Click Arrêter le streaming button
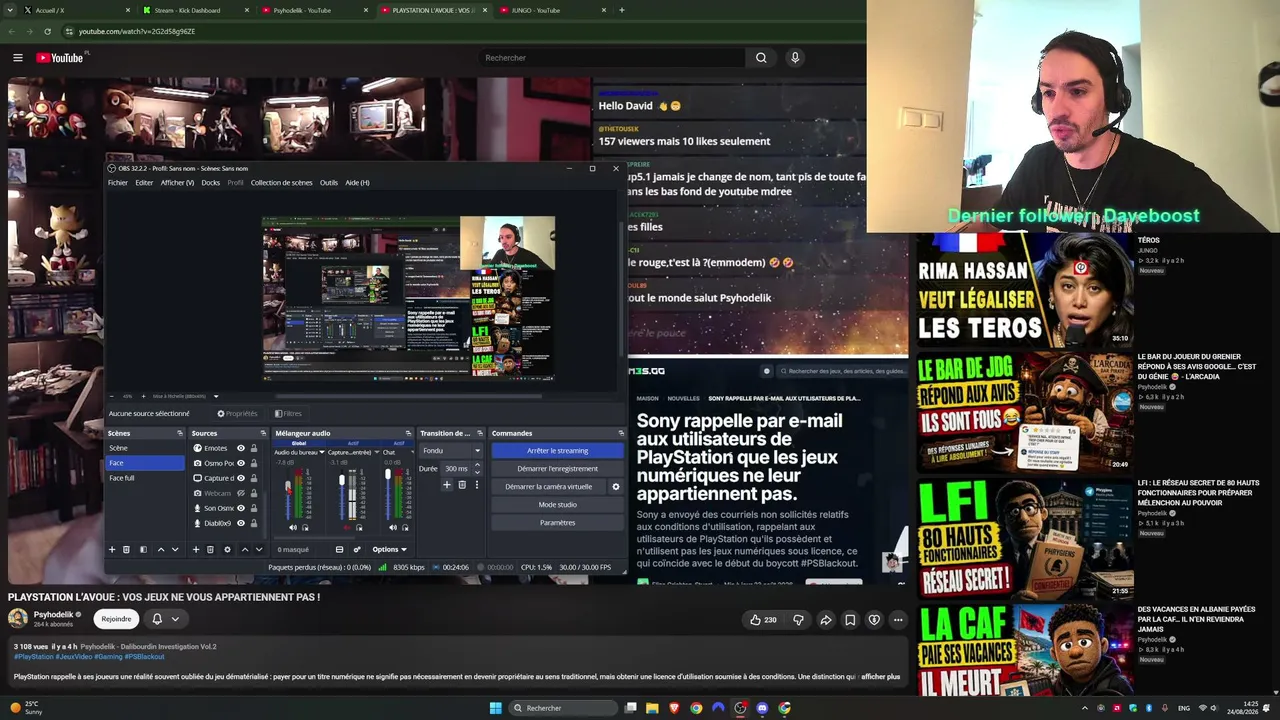This screenshot has height=720, width=1280. coord(557,451)
